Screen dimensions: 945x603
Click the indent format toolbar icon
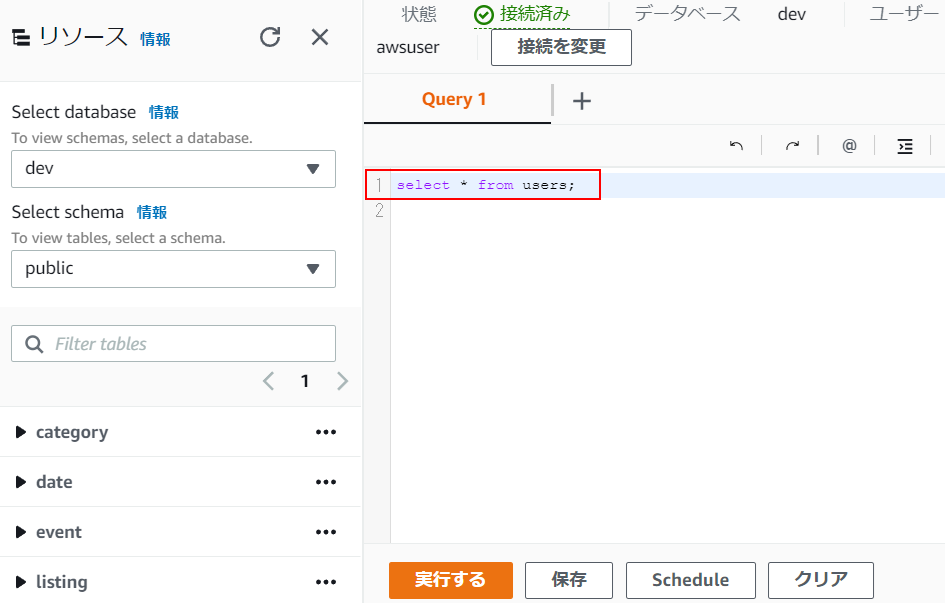click(x=905, y=146)
